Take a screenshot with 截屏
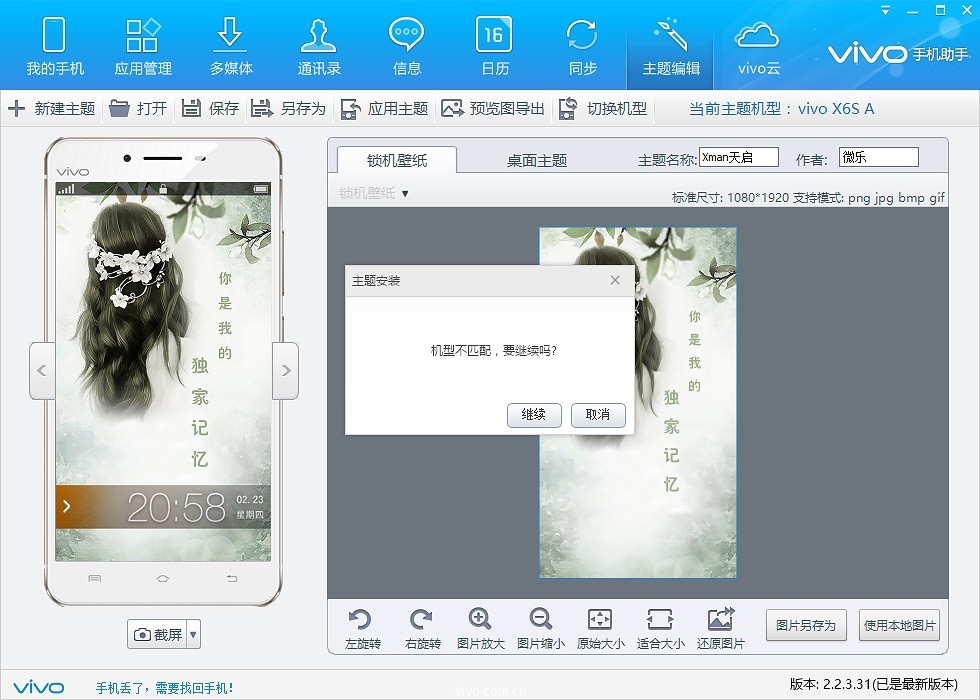Image resolution: width=980 pixels, height=700 pixels. tap(157, 634)
